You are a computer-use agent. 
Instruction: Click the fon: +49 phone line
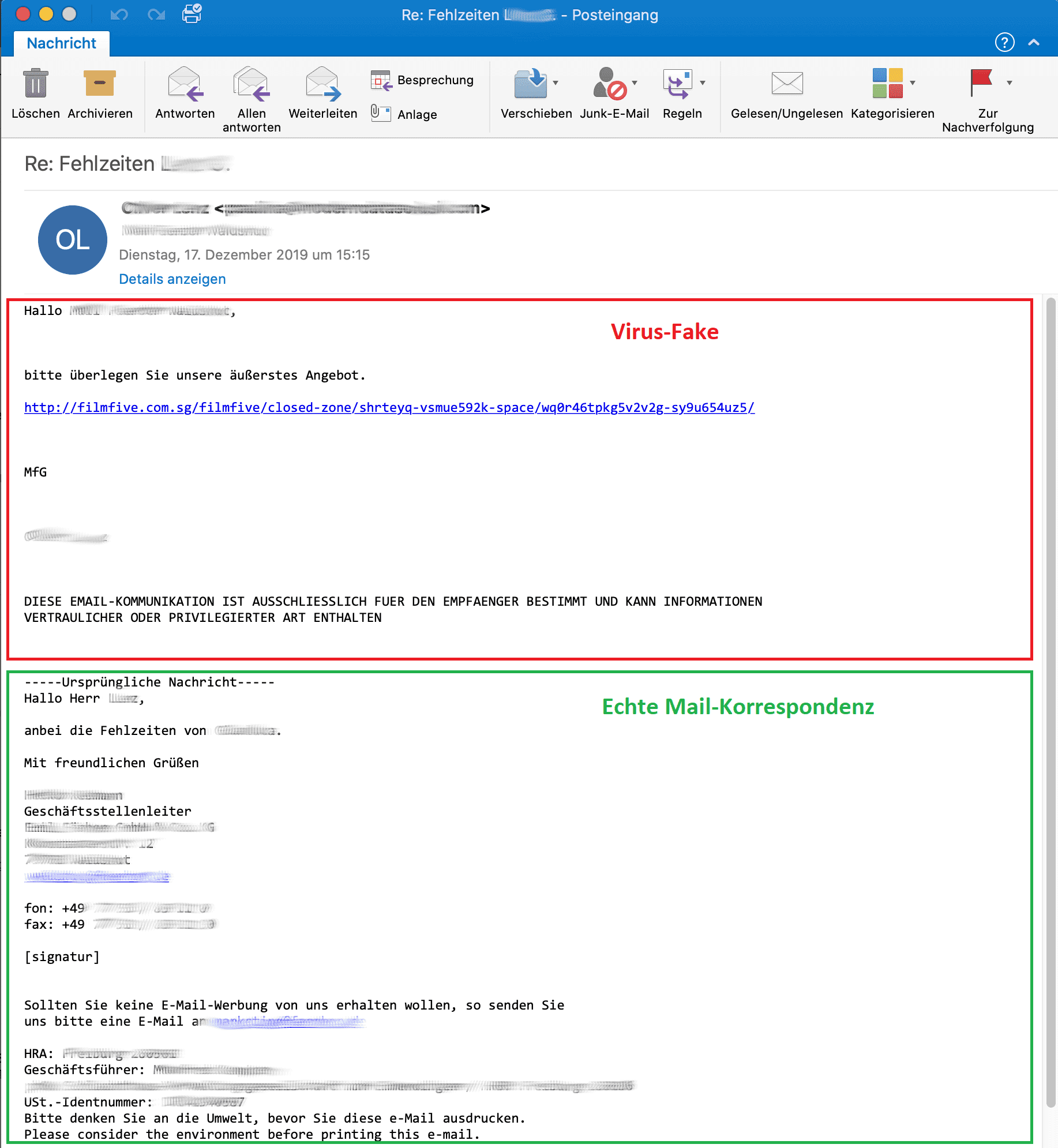(x=119, y=909)
